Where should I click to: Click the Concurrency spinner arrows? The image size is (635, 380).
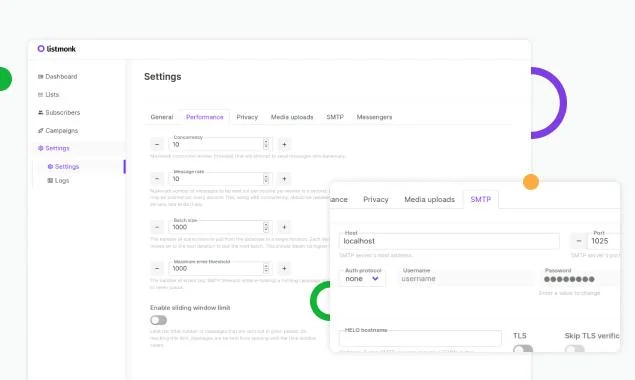click(266, 144)
